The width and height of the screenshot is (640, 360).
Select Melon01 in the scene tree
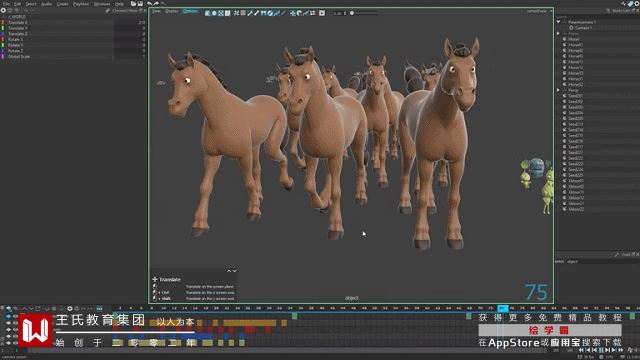click(576, 181)
